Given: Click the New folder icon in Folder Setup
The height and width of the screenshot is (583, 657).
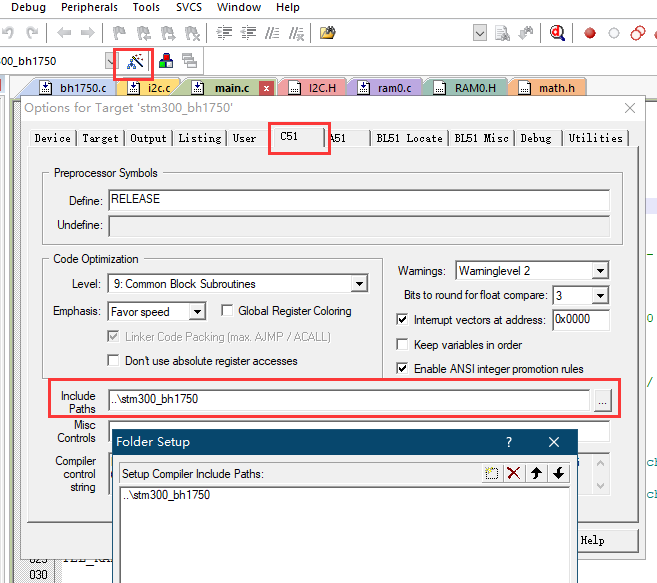Looking at the screenshot, I should 491,474.
